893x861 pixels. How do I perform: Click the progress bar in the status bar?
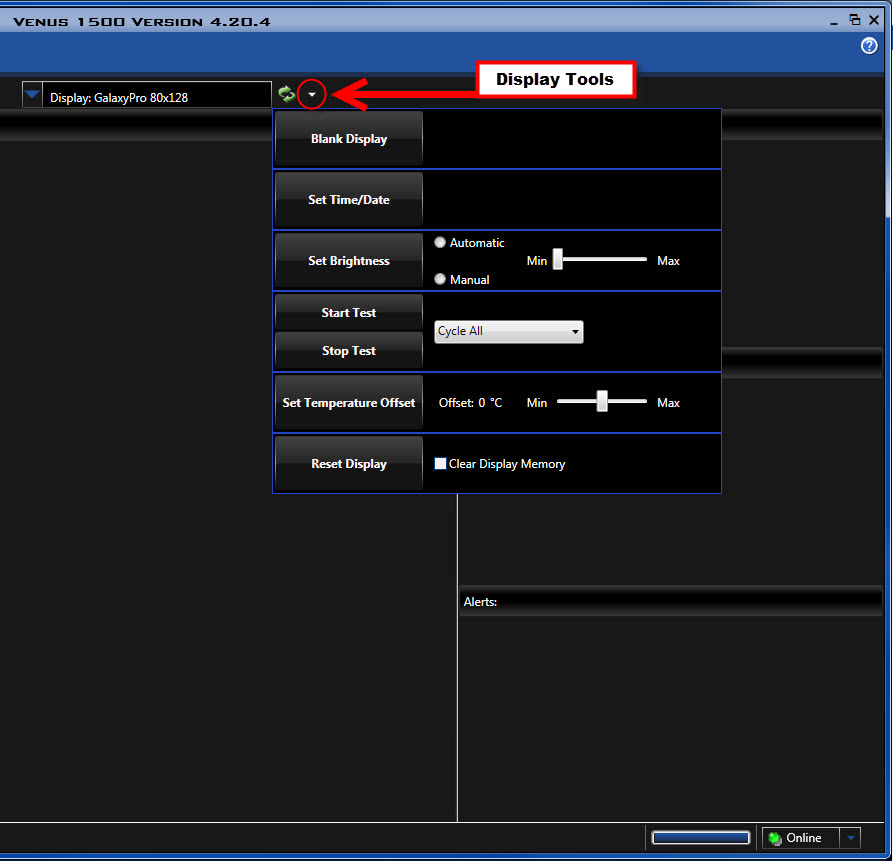tap(700, 838)
